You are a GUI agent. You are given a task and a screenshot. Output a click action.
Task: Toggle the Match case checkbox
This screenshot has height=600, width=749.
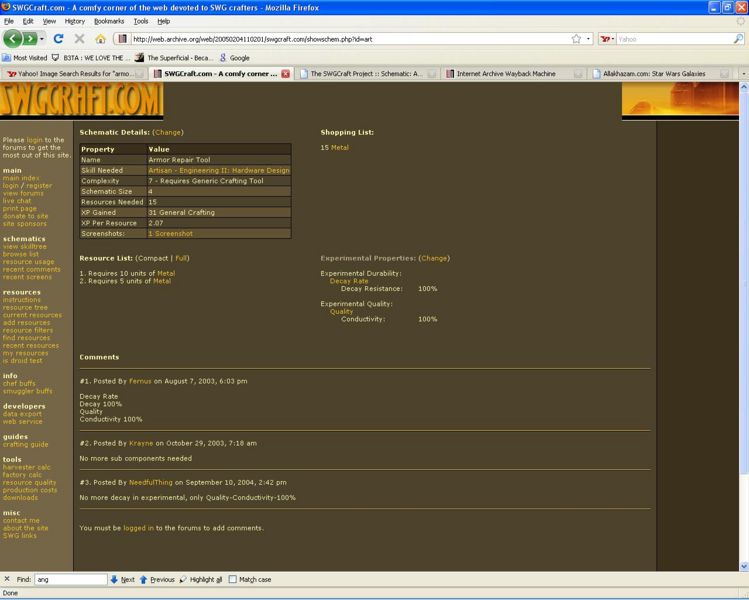[233, 579]
